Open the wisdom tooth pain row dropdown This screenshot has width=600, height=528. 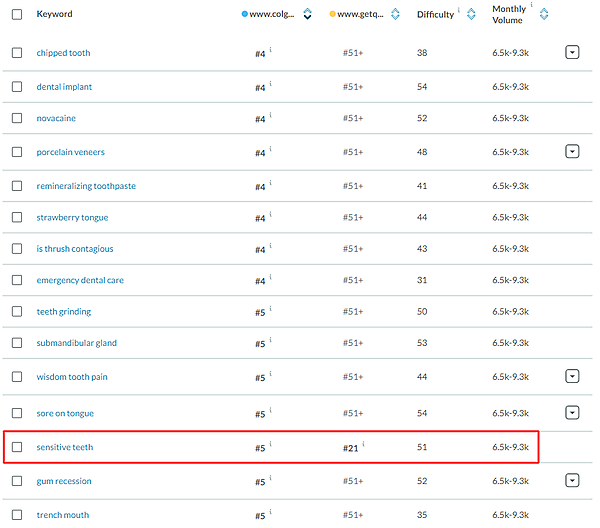click(572, 377)
